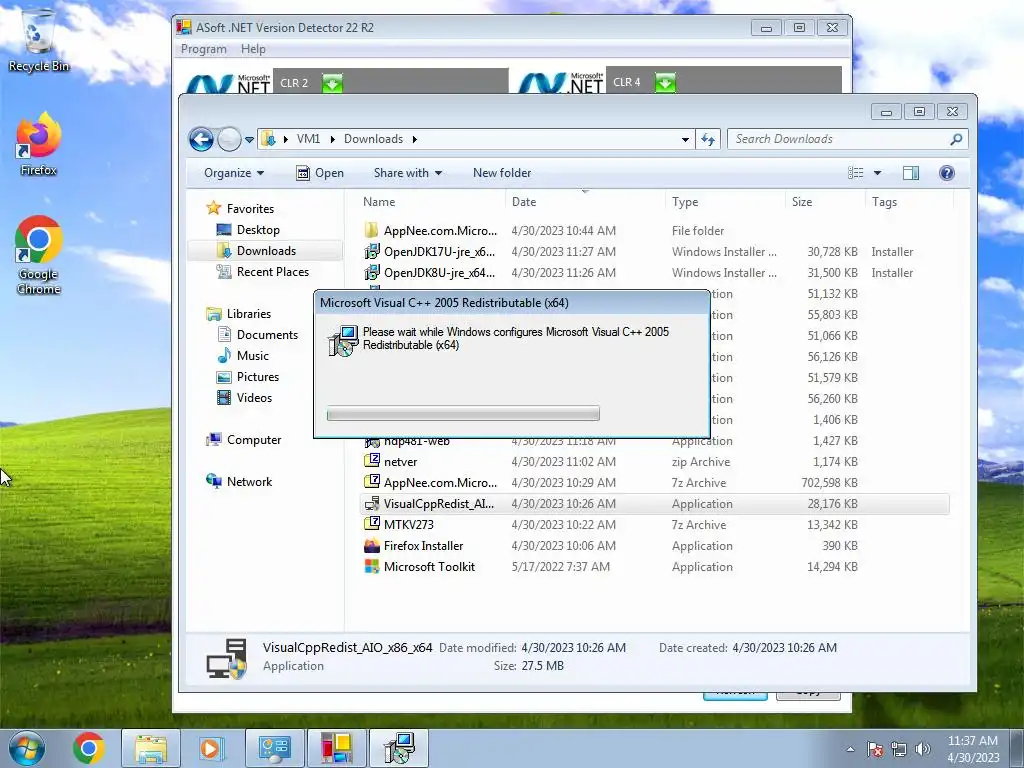
Task: Select Favorites in the navigation pane
Action: coord(240,209)
